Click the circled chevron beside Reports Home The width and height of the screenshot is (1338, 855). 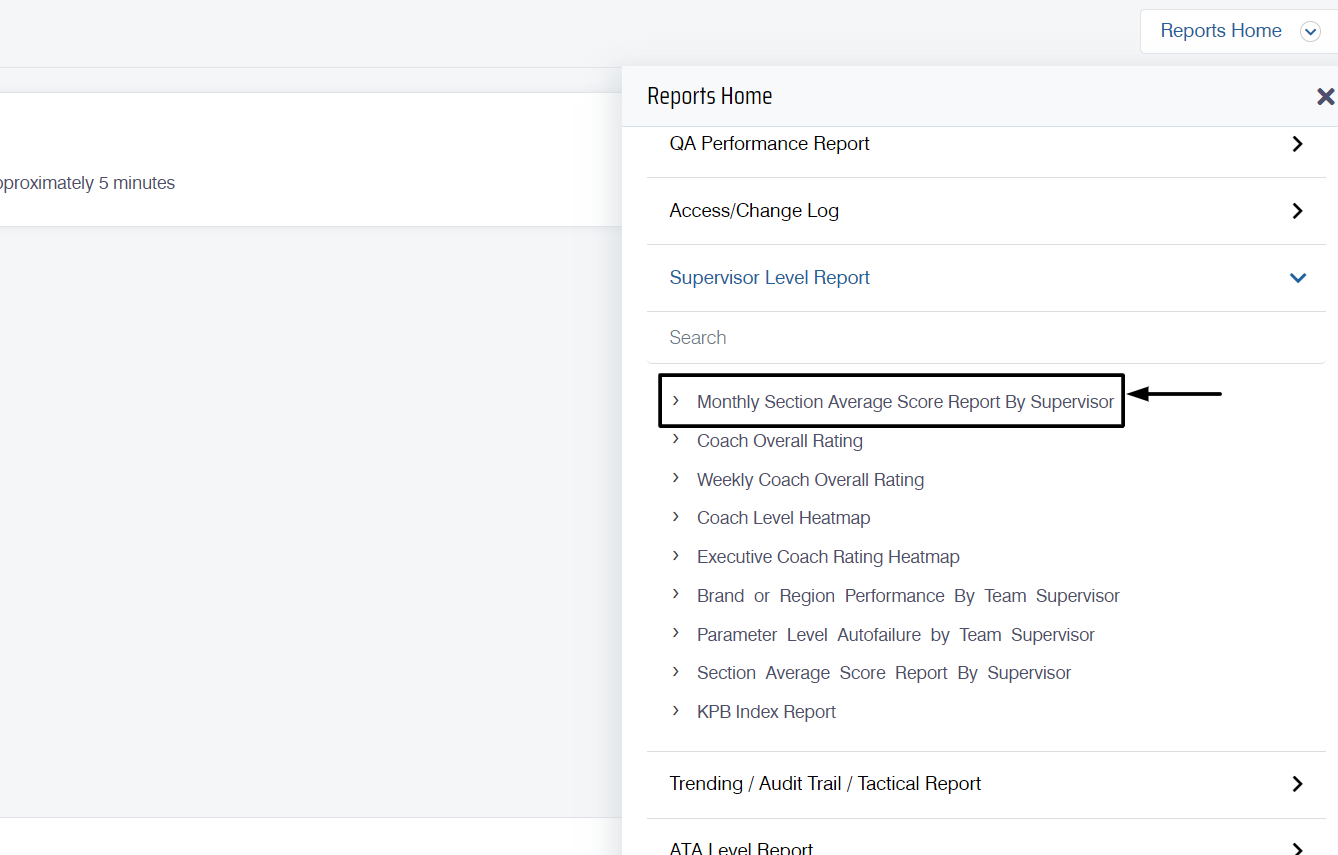(x=1310, y=32)
